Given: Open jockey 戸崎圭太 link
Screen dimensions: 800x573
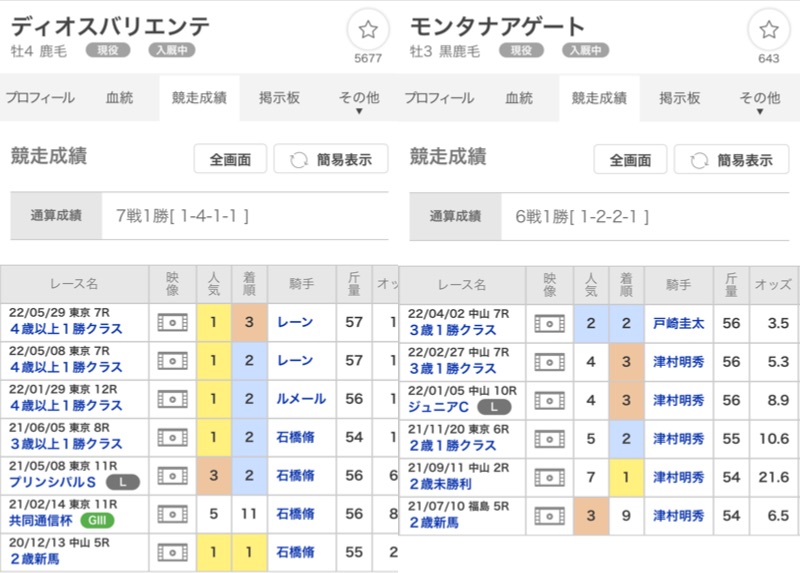Looking at the screenshot, I should (679, 323).
